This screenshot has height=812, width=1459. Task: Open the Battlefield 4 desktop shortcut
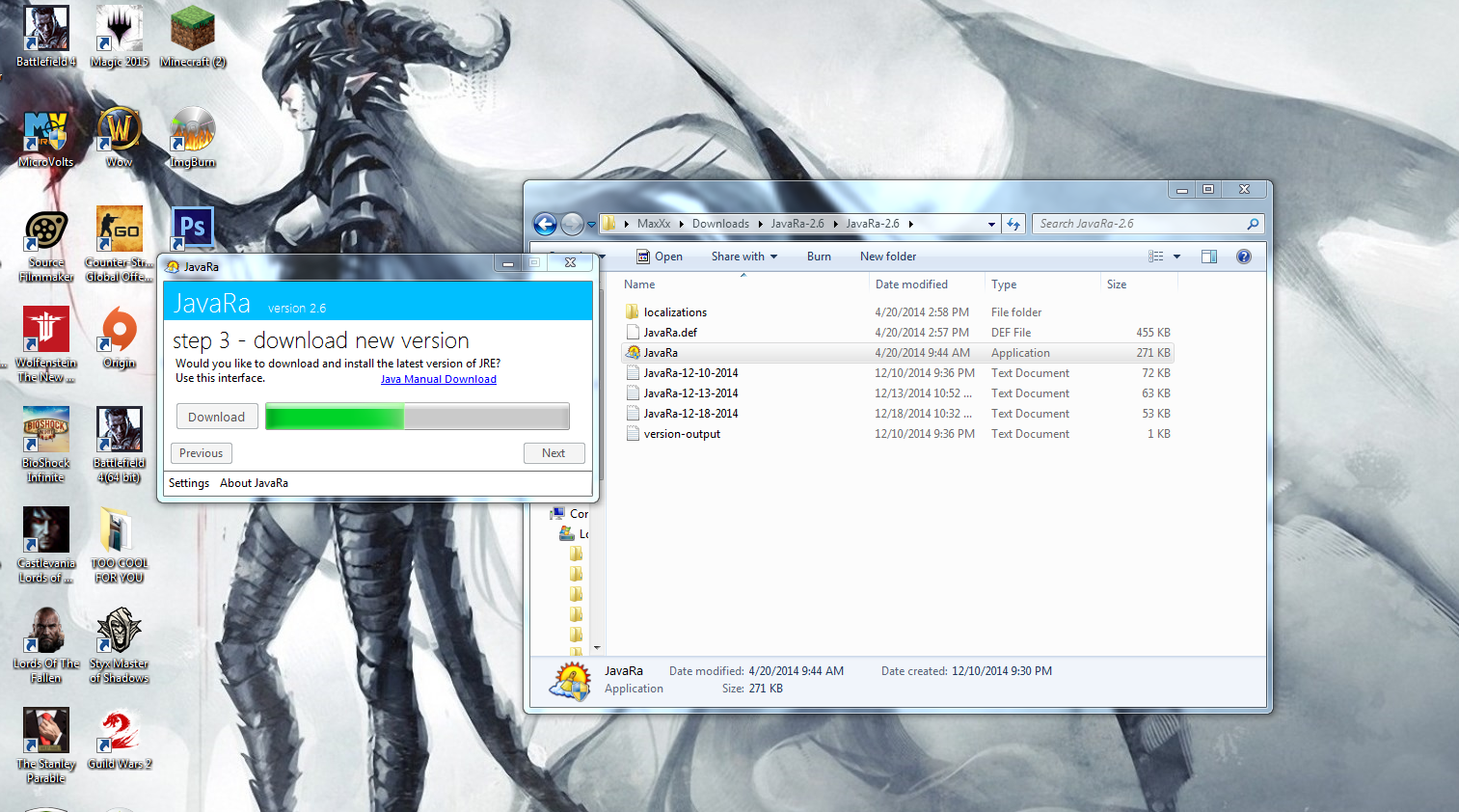(x=46, y=36)
